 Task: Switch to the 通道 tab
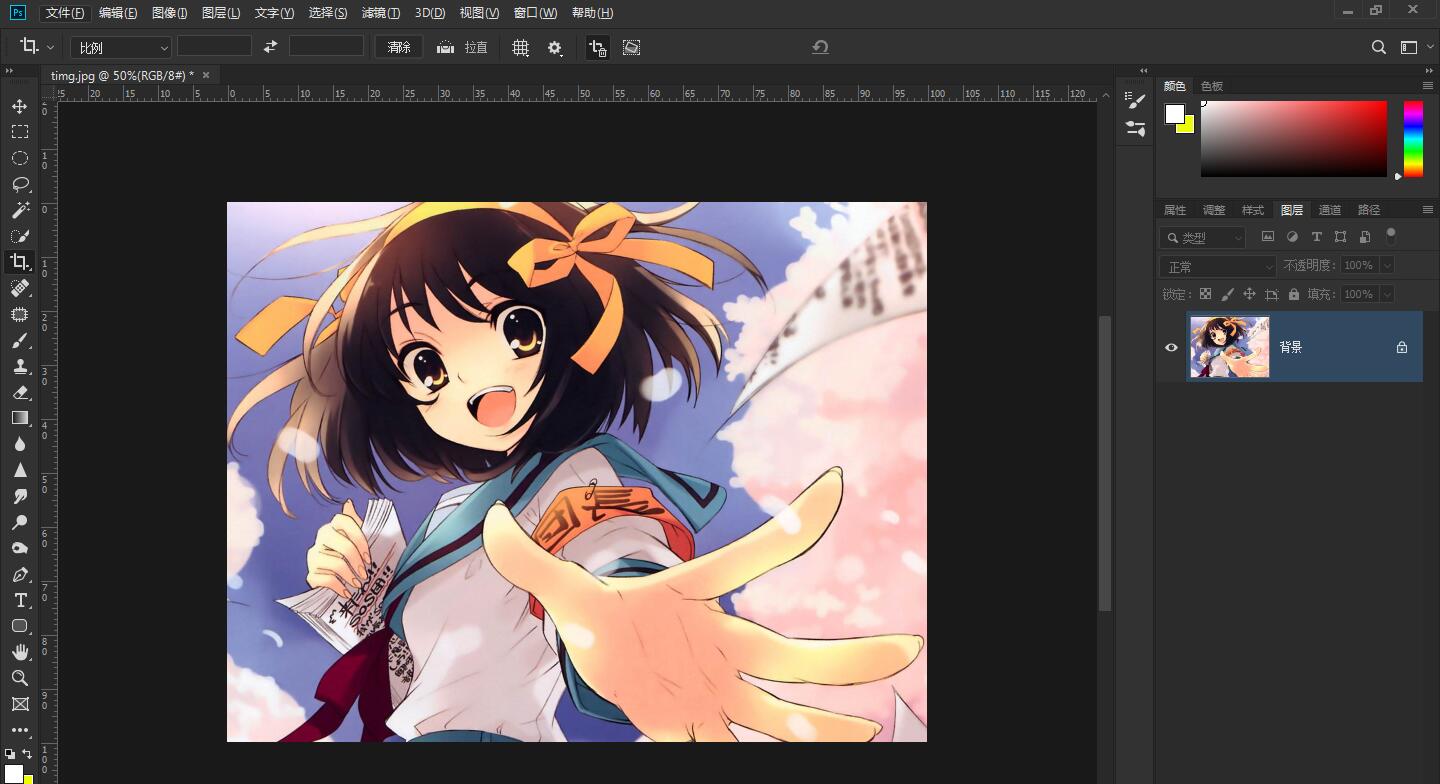[x=1330, y=210]
